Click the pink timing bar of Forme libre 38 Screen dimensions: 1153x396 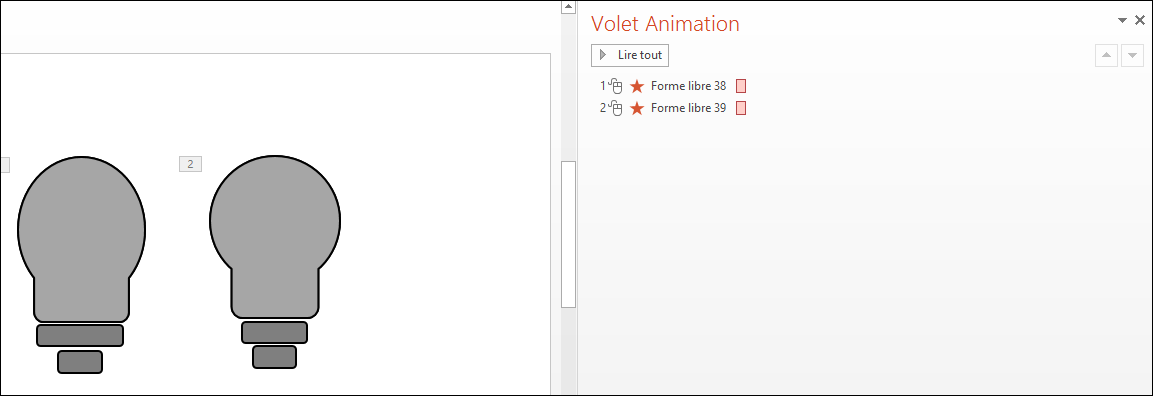click(x=741, y=86)
